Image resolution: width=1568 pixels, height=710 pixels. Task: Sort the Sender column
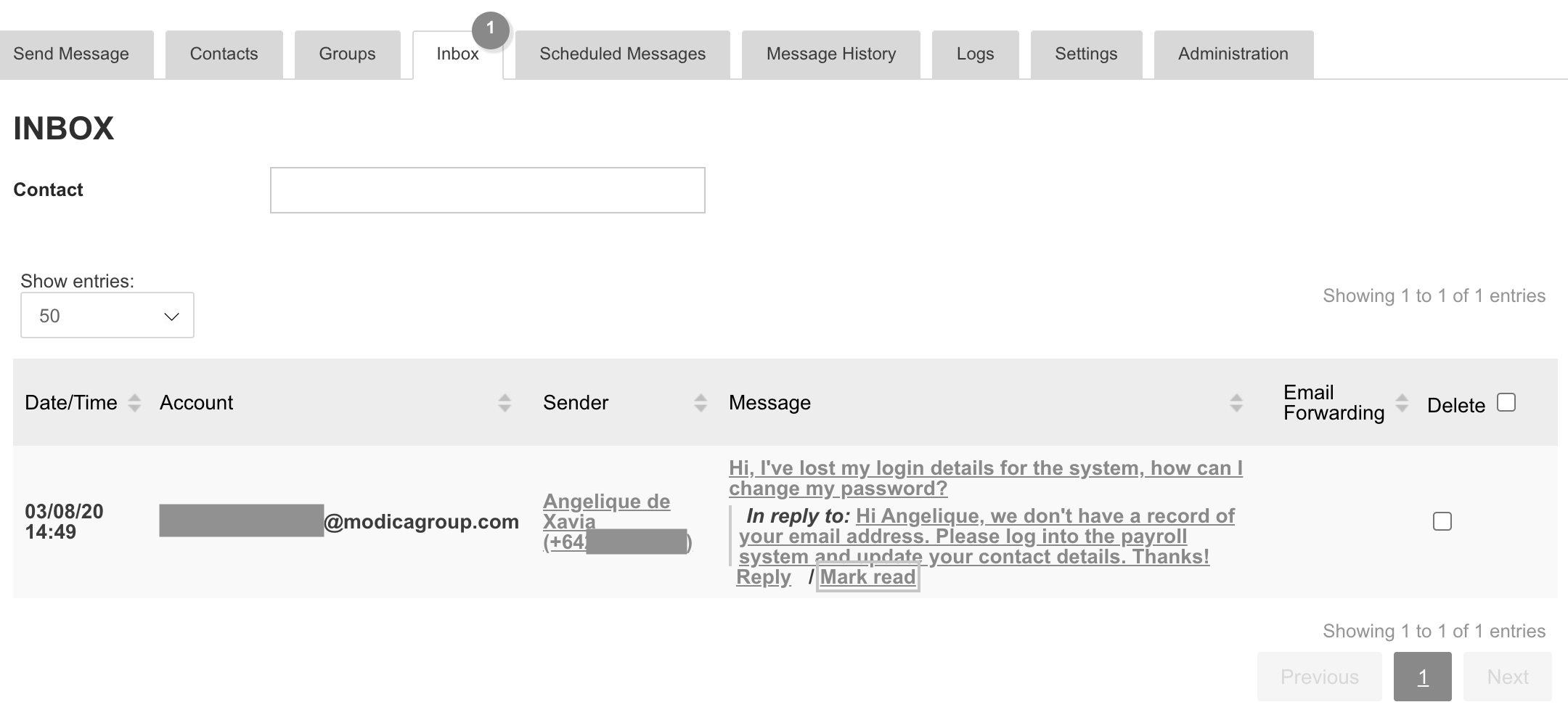point(701,403)
